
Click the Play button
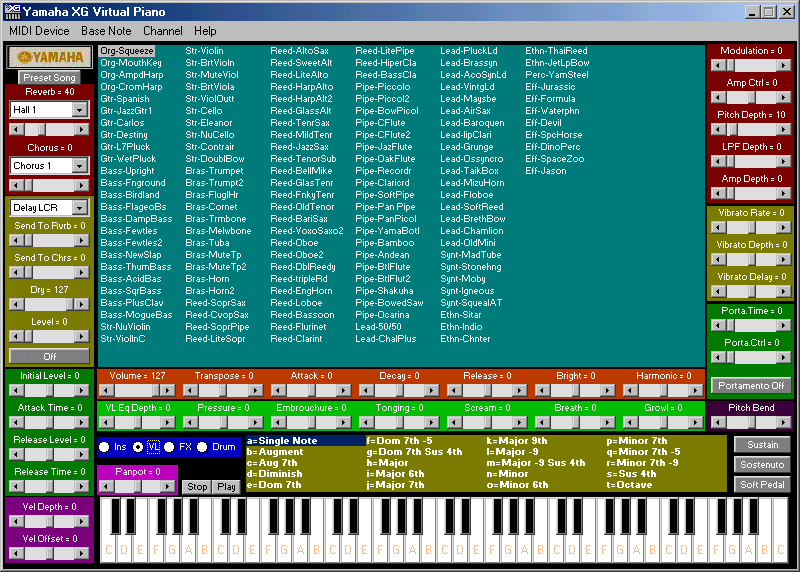click(227, 487)
